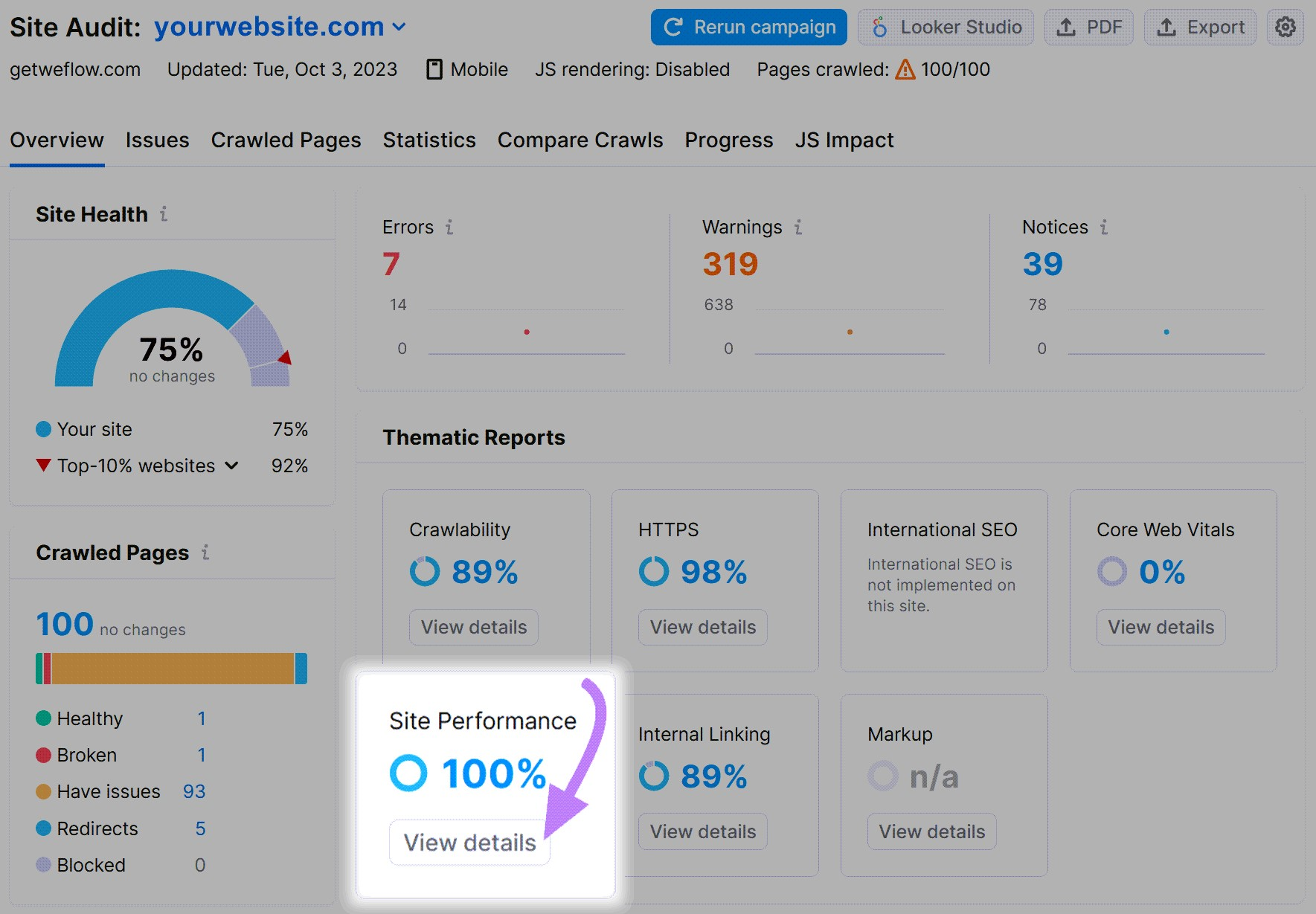Expand the yourwebsite.com domain dropdown
This screenshot has height=914, width=1316.
399,28
